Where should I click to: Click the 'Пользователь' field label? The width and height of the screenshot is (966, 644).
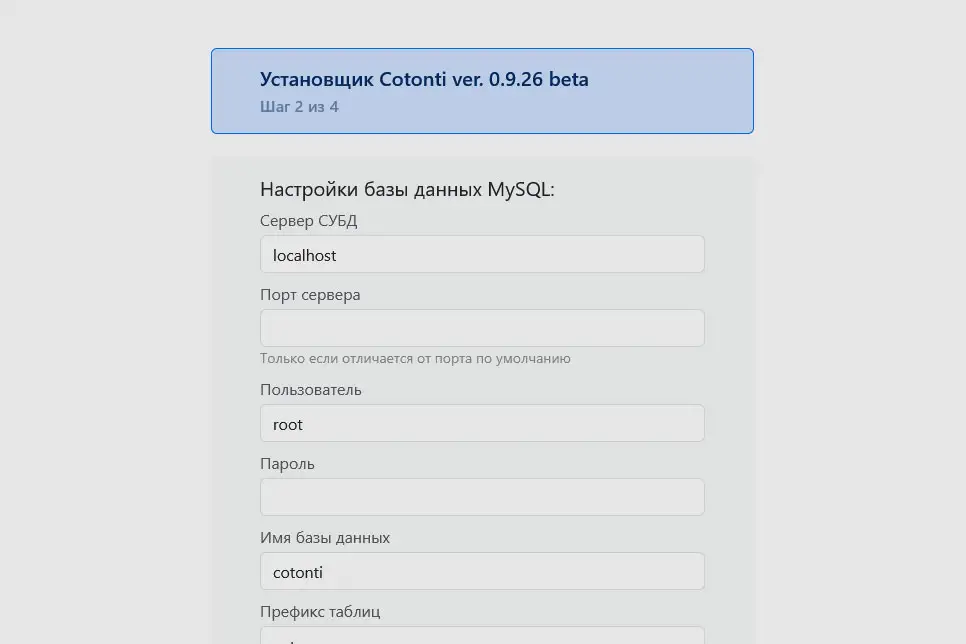tap(310, 389)
